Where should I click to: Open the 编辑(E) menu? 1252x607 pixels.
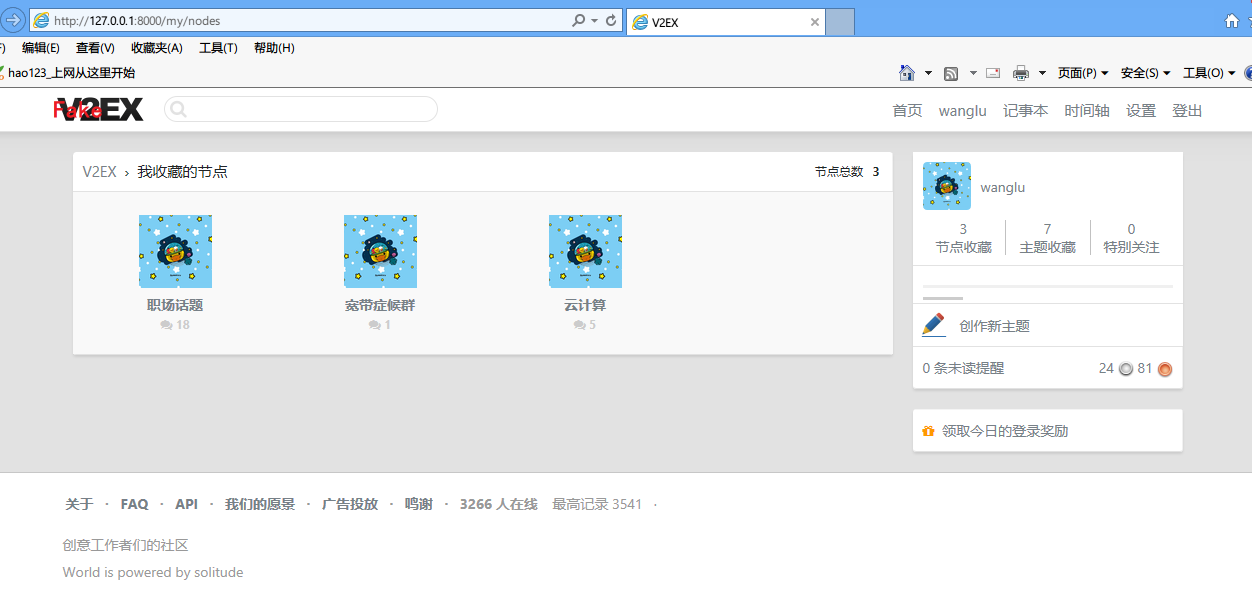click(x=41, y=48)
